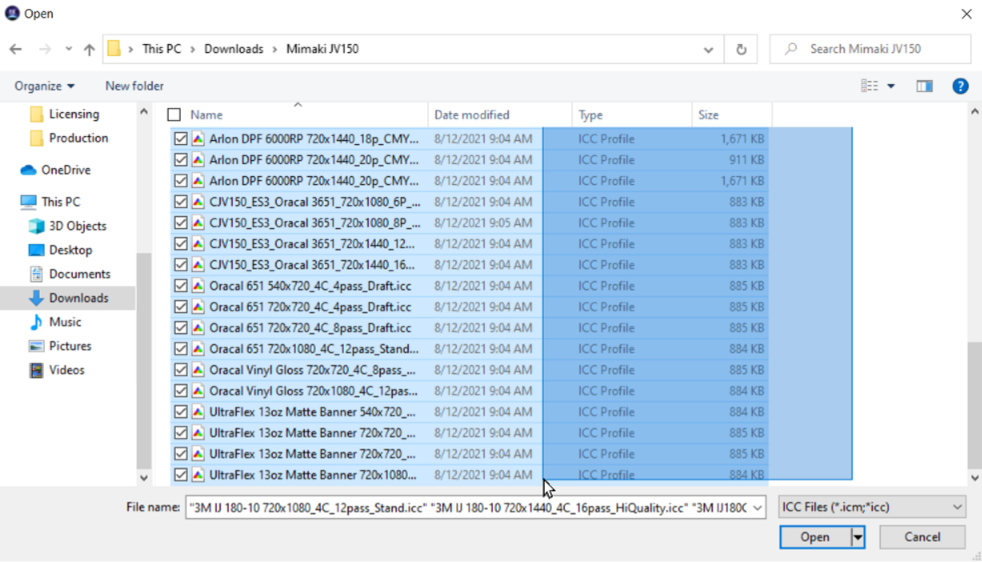Open the Help question mark icon
The width and height of the screenshot is (982, 562).
pos(960,86)
